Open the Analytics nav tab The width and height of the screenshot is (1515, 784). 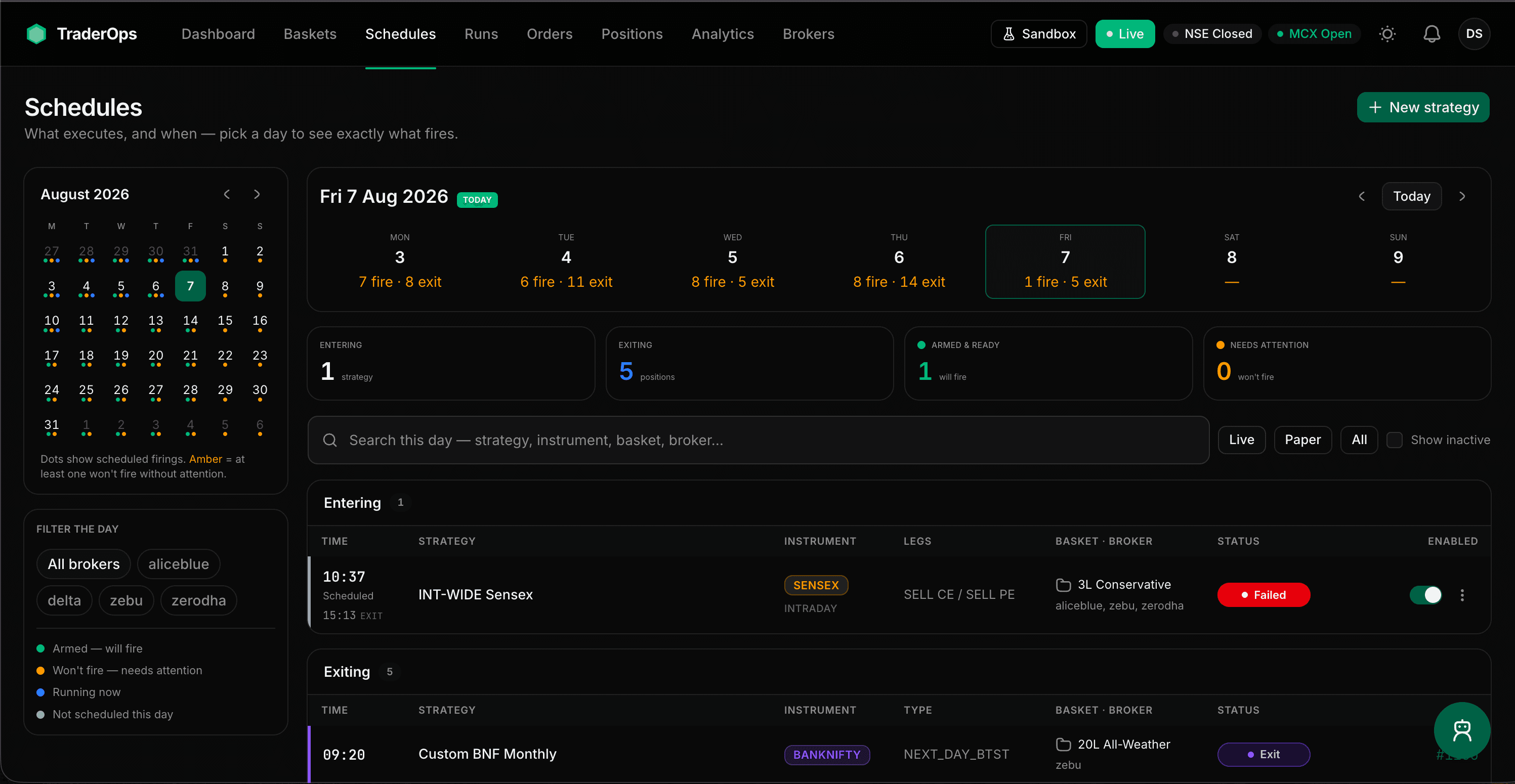coord(722,34)
